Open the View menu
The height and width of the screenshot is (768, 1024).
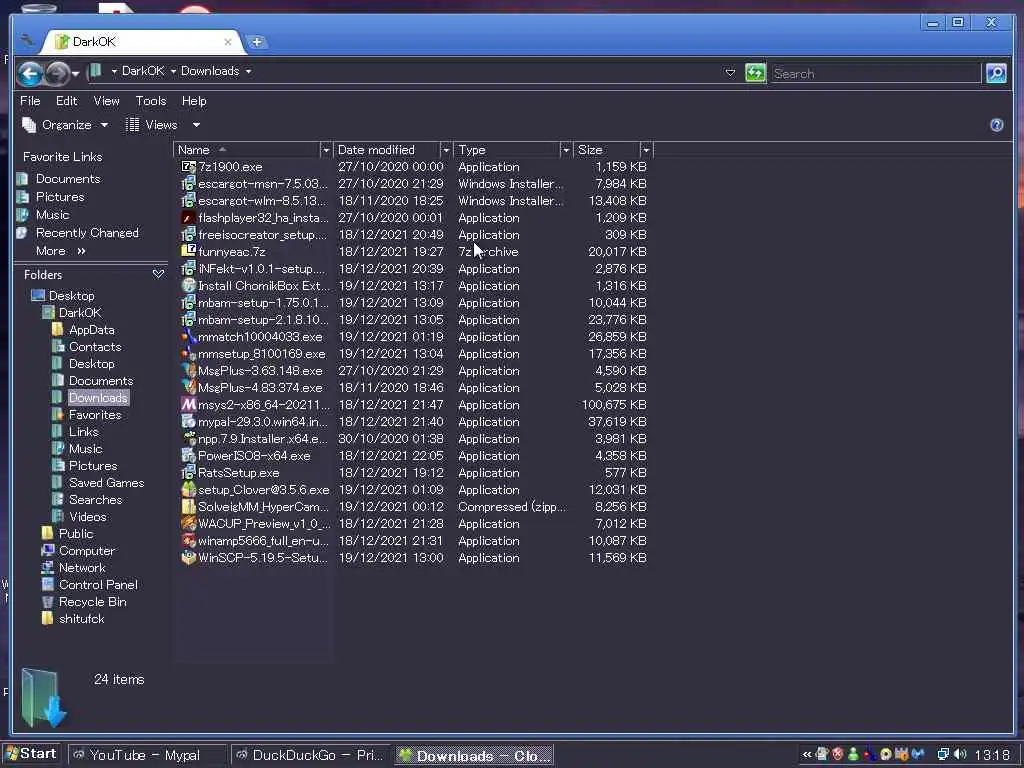106,101
